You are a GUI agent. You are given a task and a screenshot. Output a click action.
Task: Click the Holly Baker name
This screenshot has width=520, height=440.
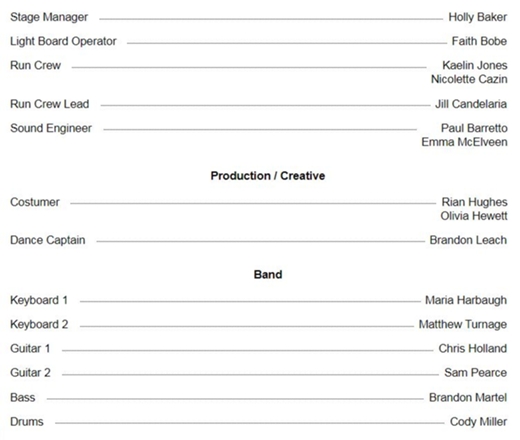(477, 17)
